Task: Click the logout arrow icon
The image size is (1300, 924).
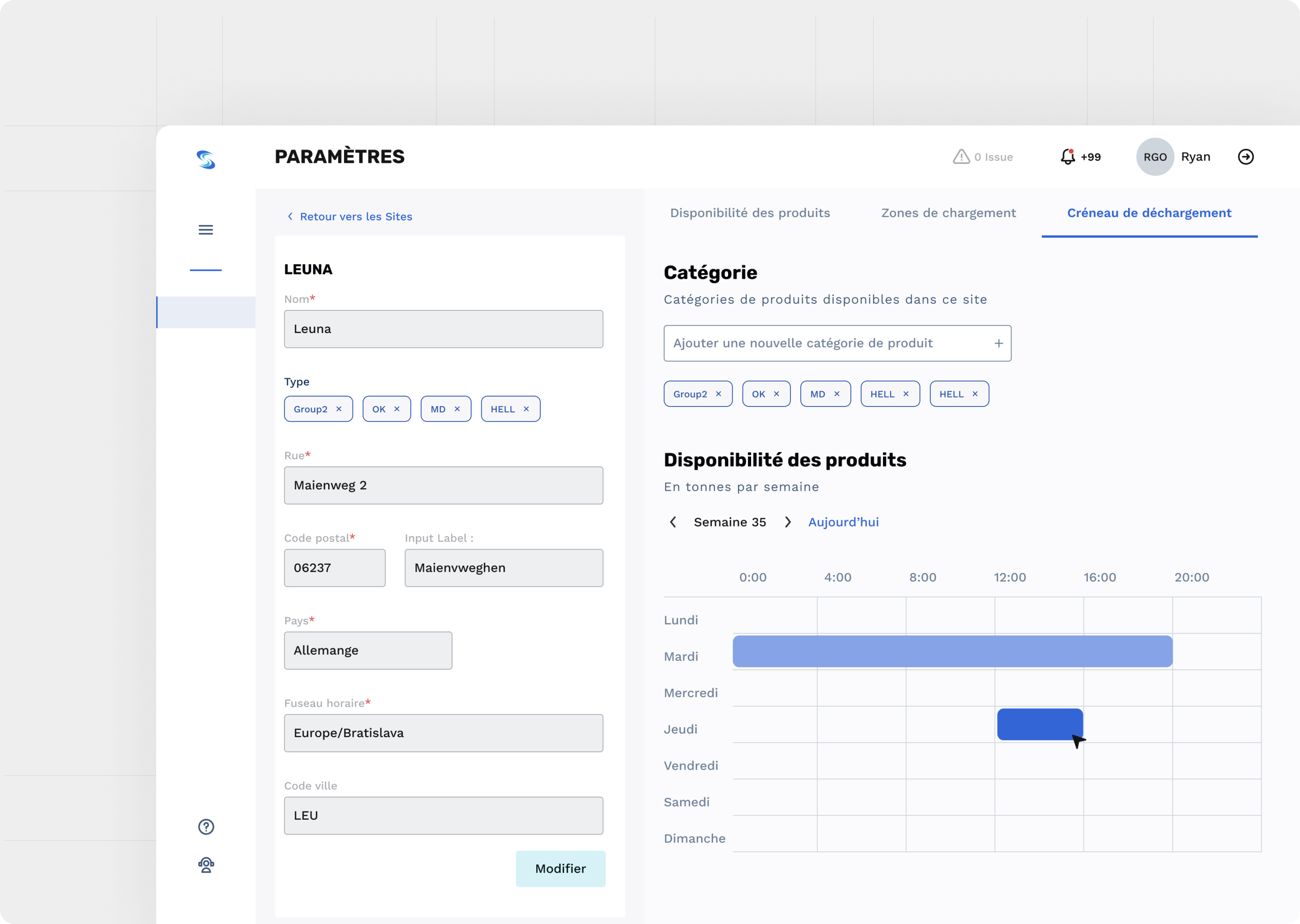Action: pyautogui.click(x=1246, y=157)
